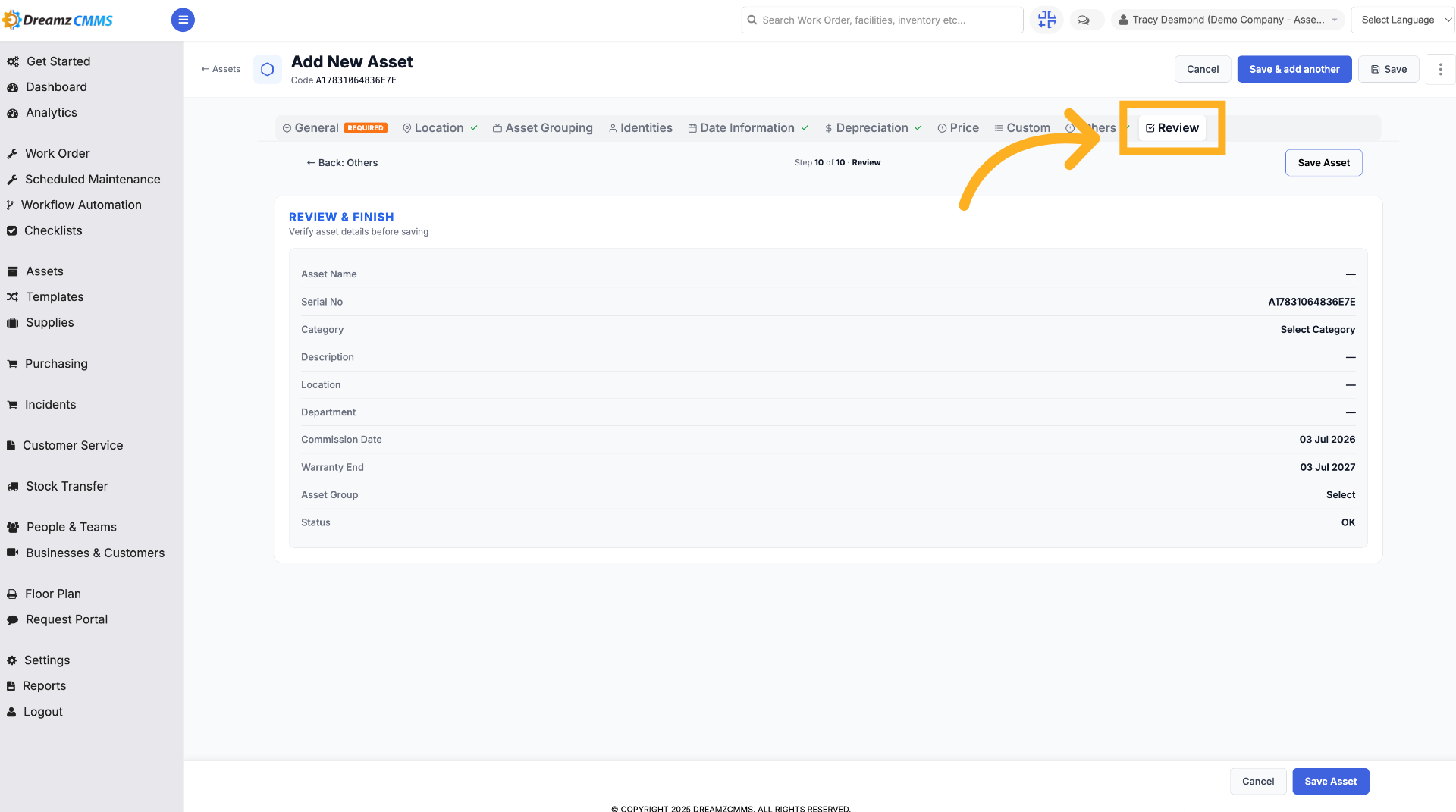Expand the Tracy Desmond account dropdown
This screenshot has width=1456, height=812.
(1228, 20)
